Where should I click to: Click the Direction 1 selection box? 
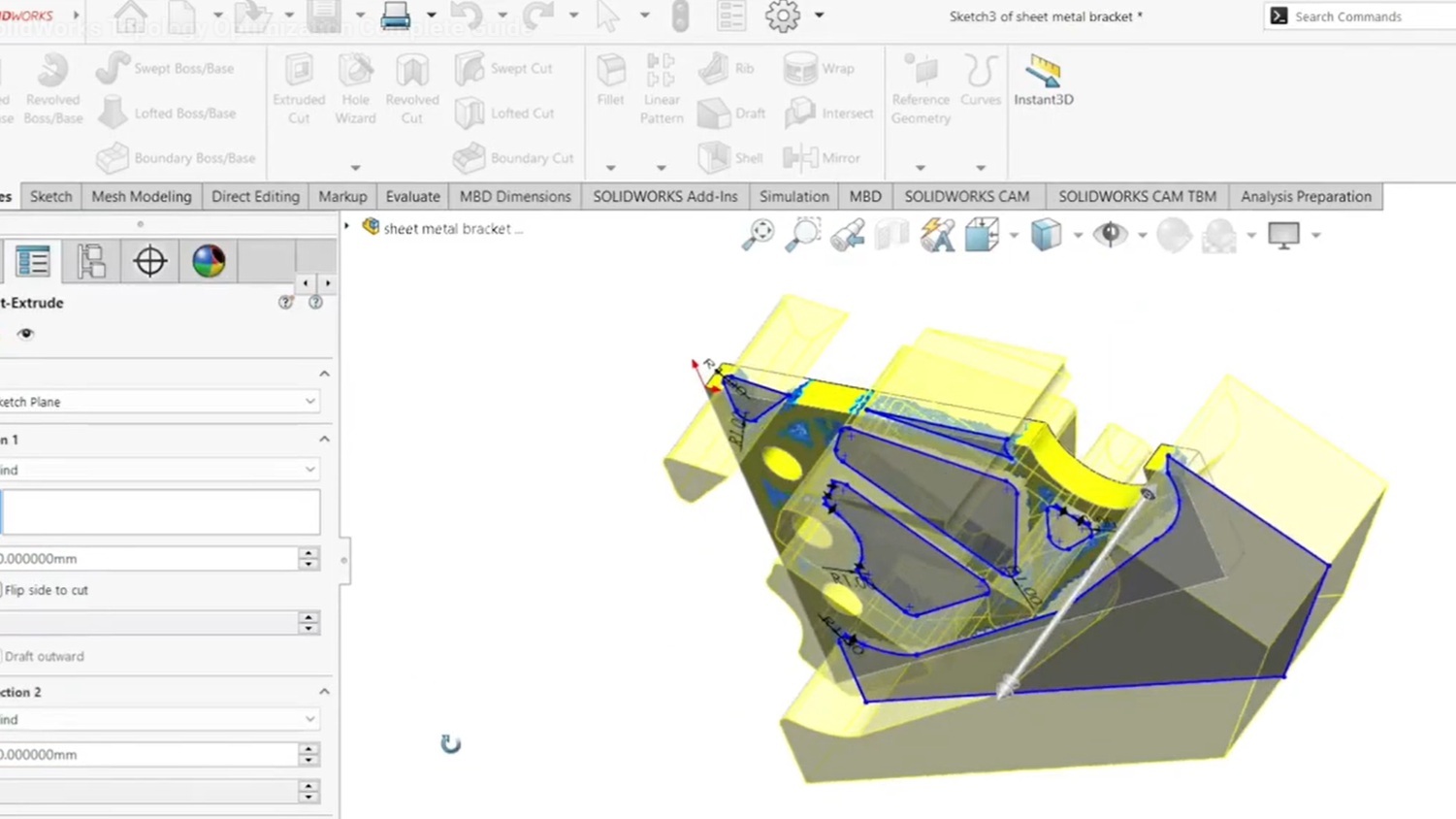pyautogui.click(x=161, y=511)
